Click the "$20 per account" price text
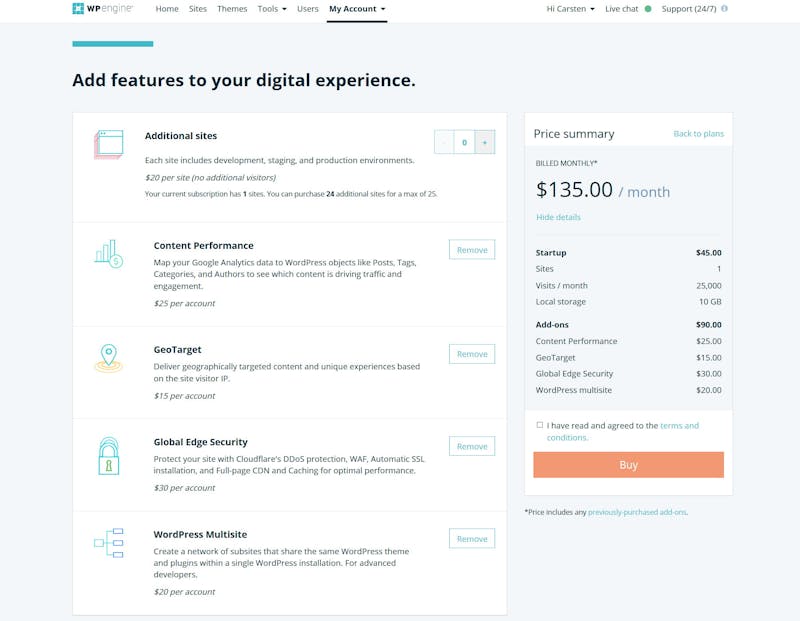This screenshot has height=621, width=800. tap(184, 592)
